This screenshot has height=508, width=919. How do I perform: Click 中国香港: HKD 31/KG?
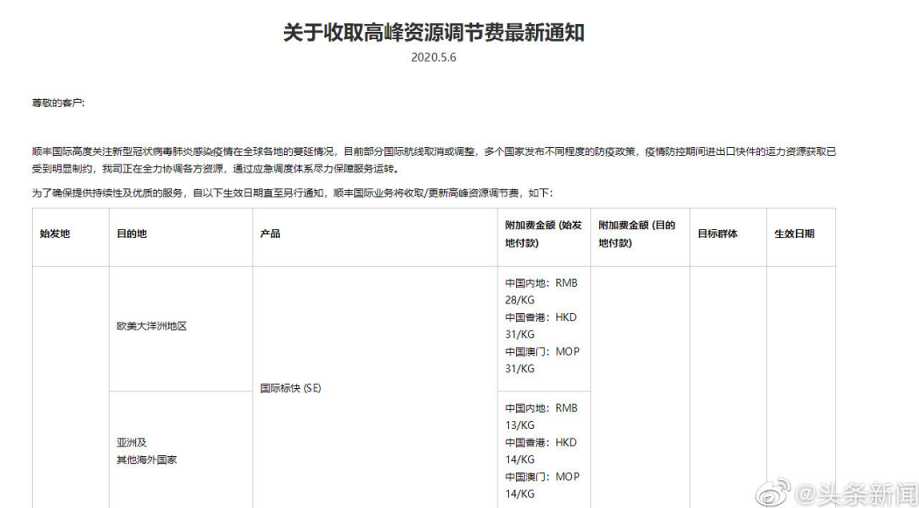point(541,326)
